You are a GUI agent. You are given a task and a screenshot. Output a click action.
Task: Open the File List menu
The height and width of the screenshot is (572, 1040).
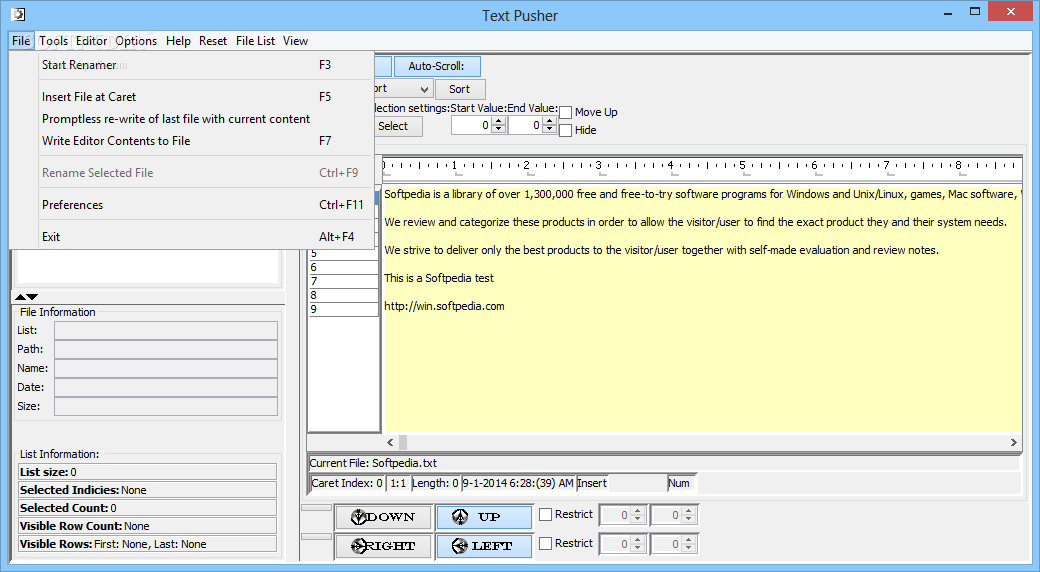(255, 40)
